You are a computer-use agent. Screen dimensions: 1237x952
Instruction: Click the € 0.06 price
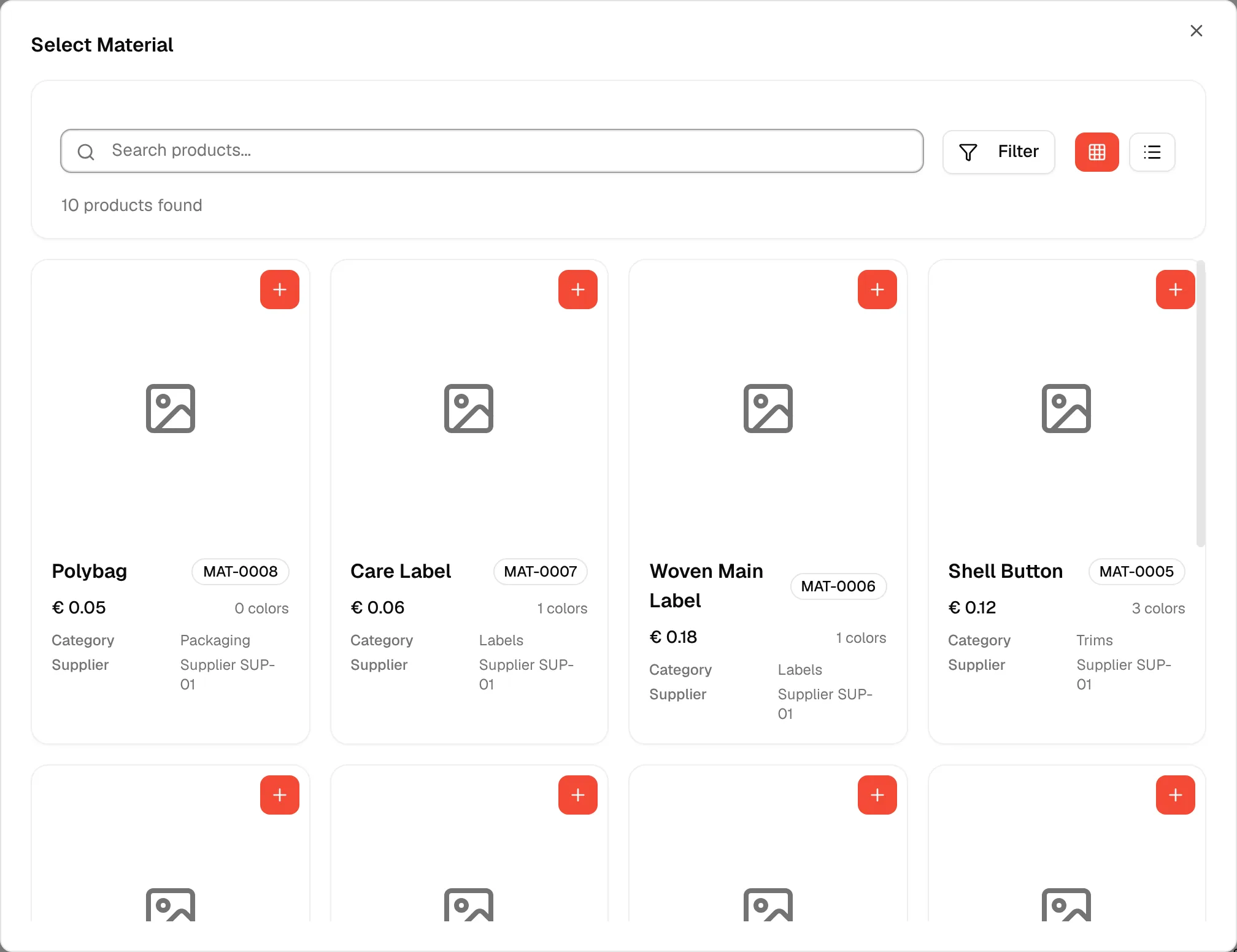click(x=377, y=607)
